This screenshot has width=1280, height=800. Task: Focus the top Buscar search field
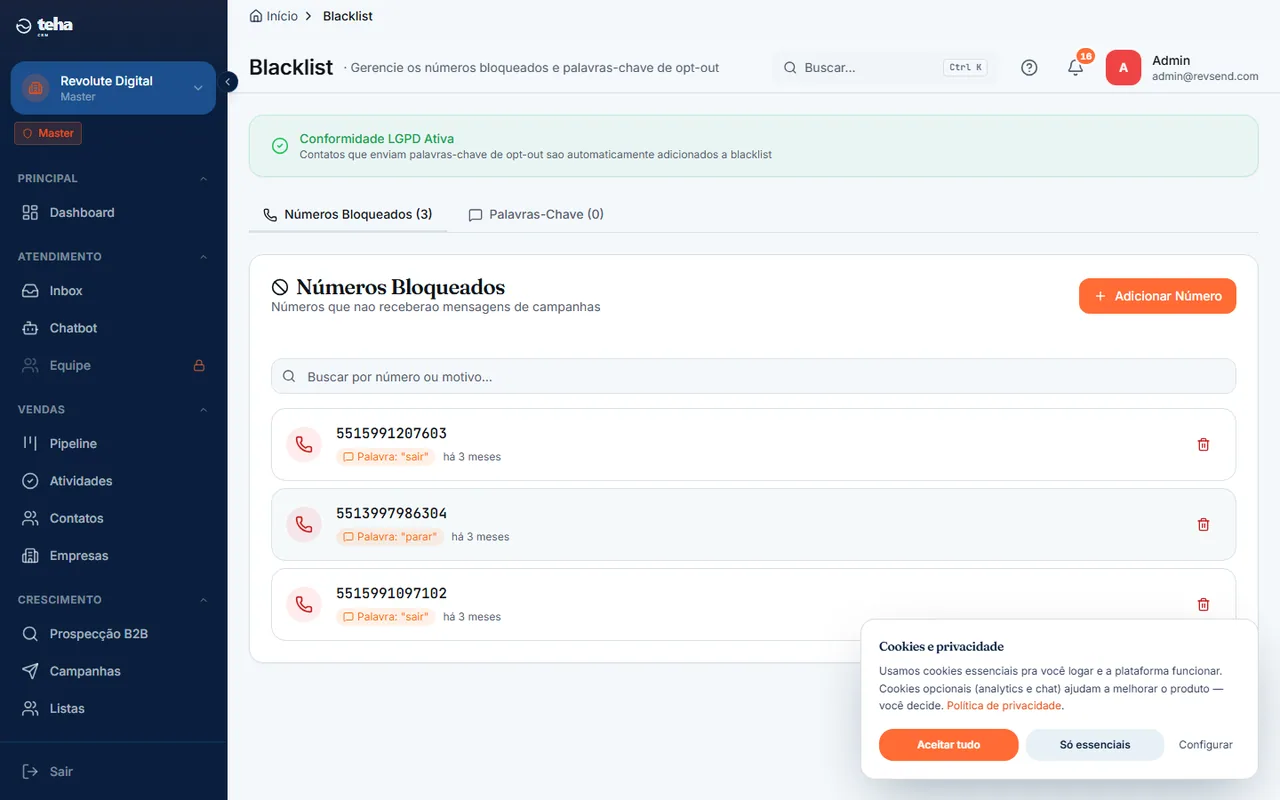[884, 67]
